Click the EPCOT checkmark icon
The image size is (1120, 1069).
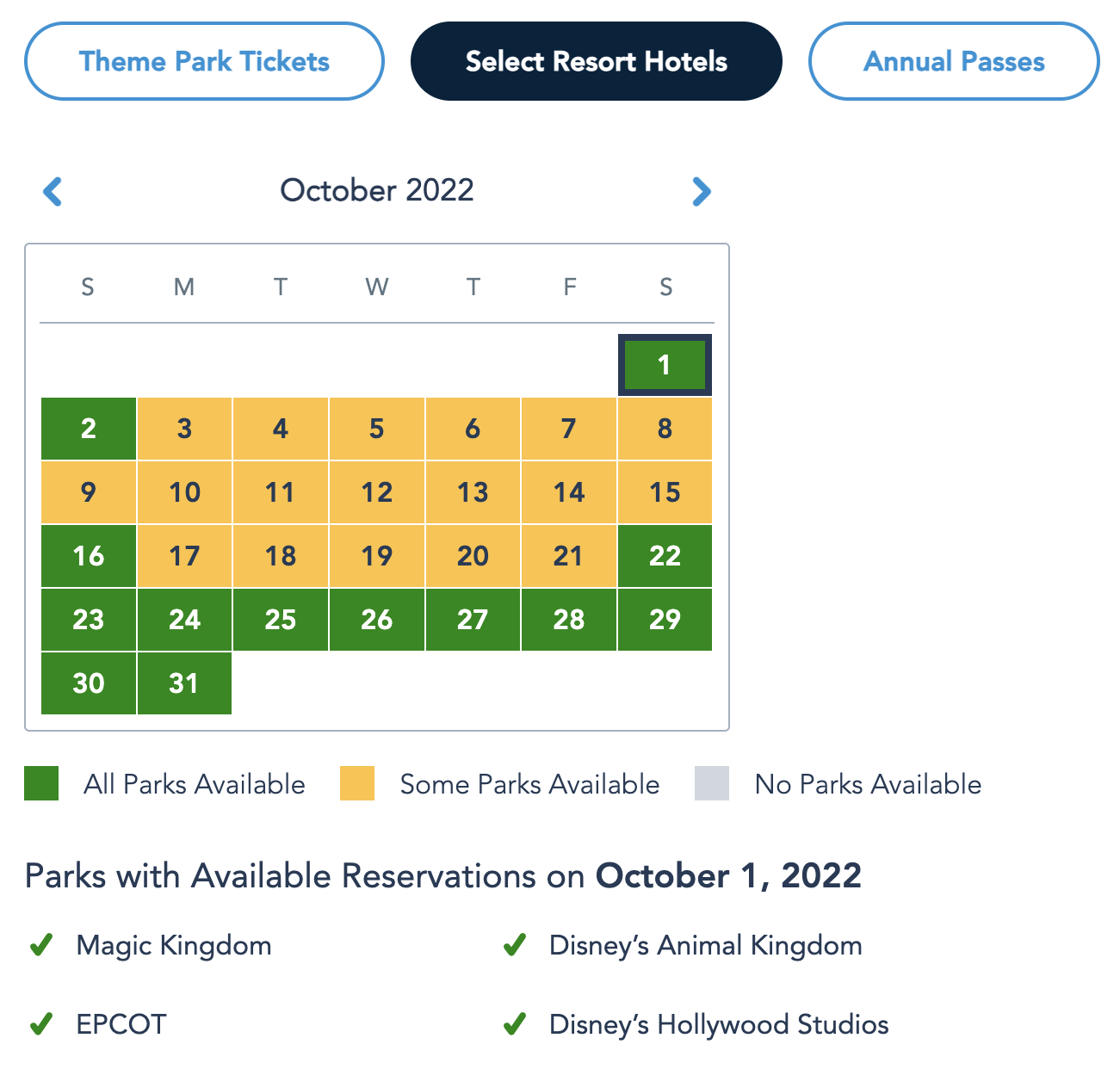41,1024
